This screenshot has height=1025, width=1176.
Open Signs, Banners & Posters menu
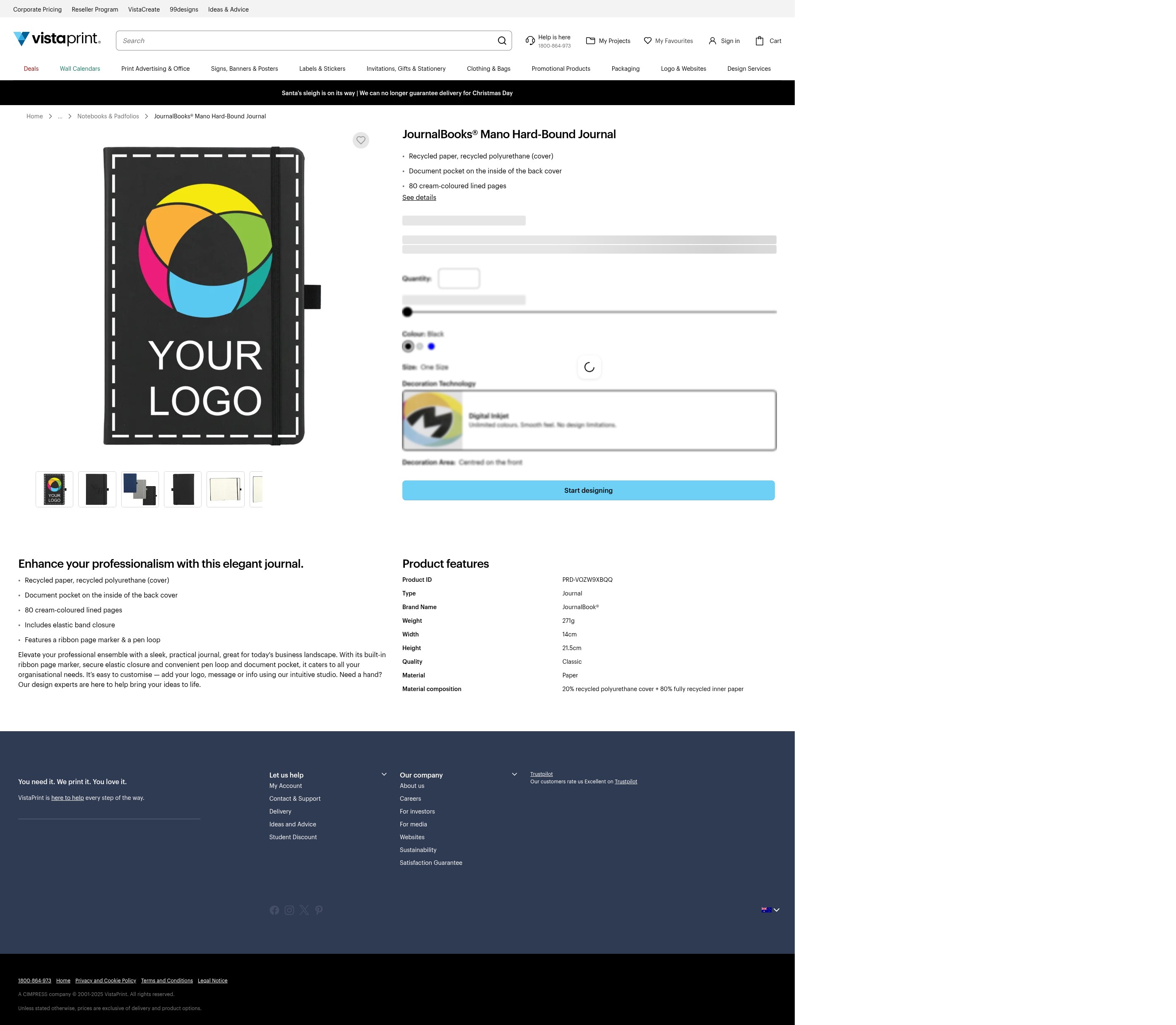244,69
